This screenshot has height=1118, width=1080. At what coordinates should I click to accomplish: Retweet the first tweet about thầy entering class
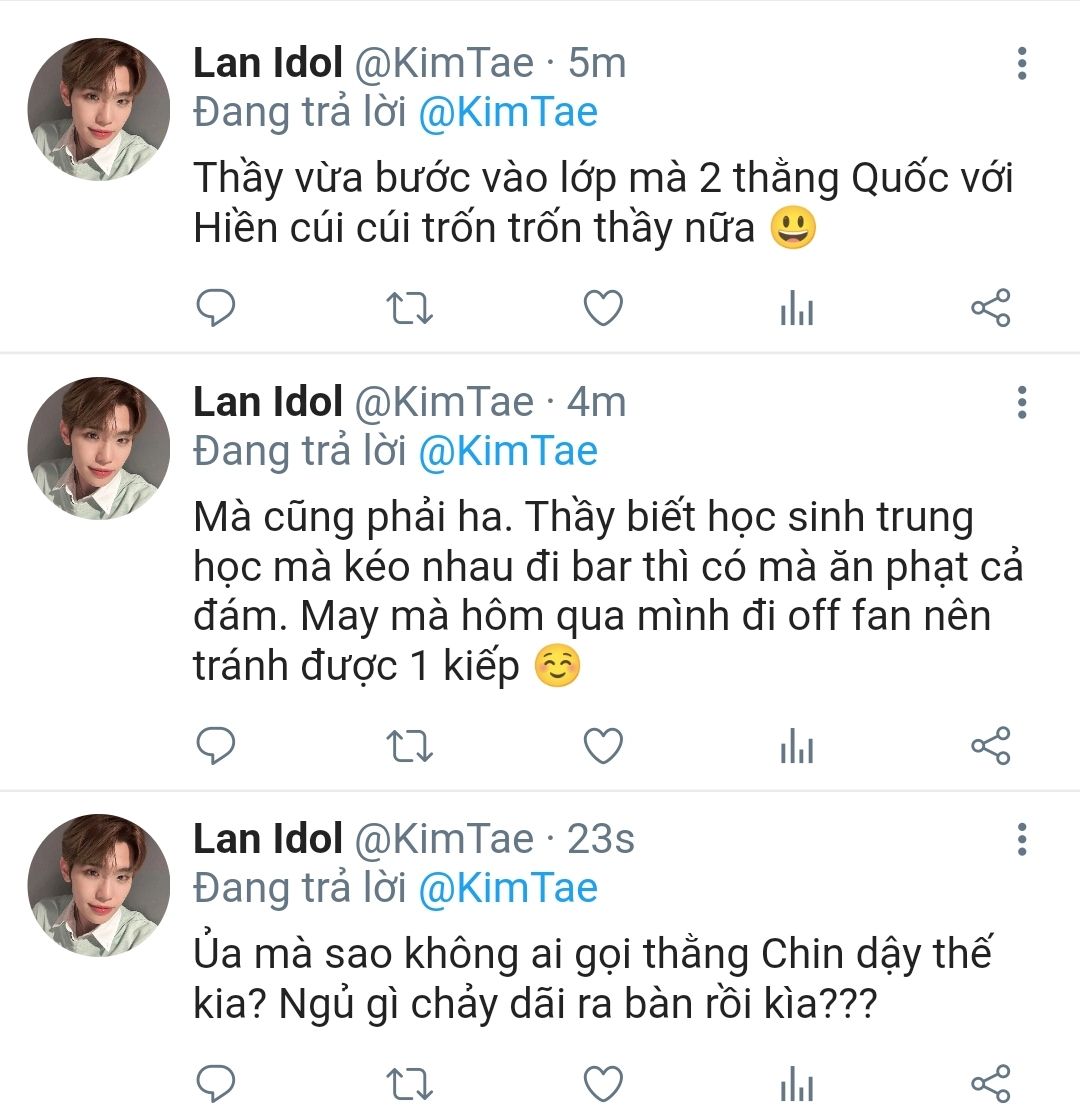409,310
